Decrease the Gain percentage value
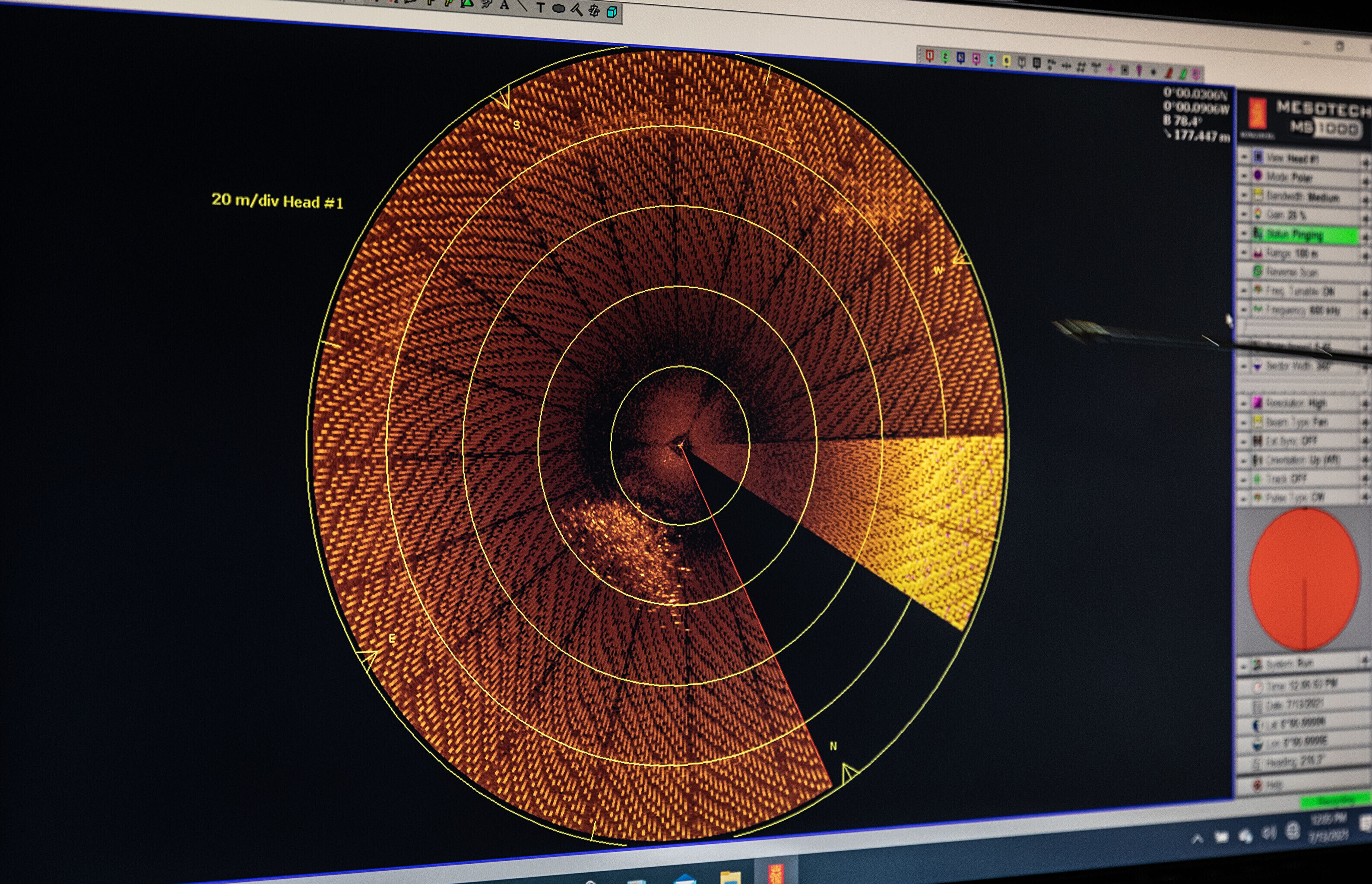1372x884 pixels. pos(1244,214)
